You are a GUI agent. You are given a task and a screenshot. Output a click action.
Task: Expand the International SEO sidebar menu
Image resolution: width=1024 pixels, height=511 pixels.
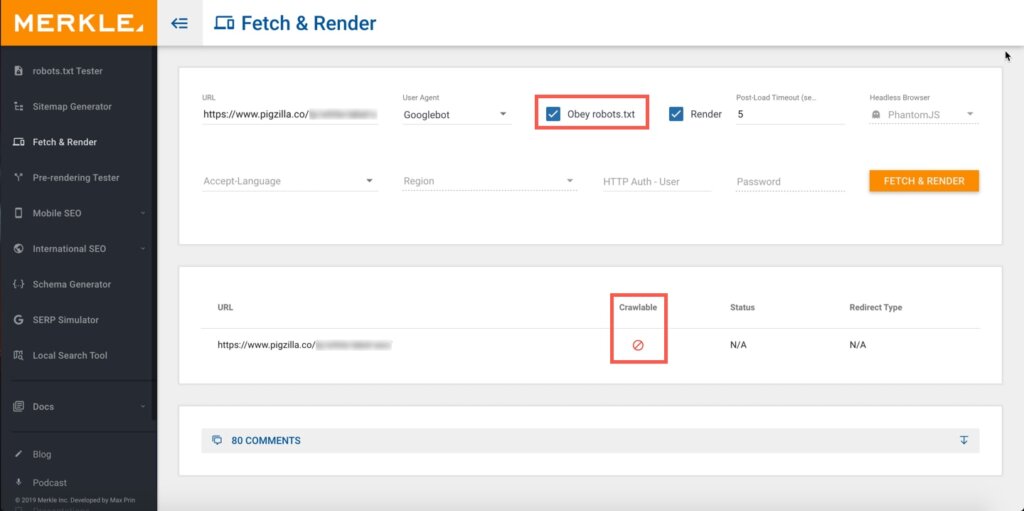78,249
